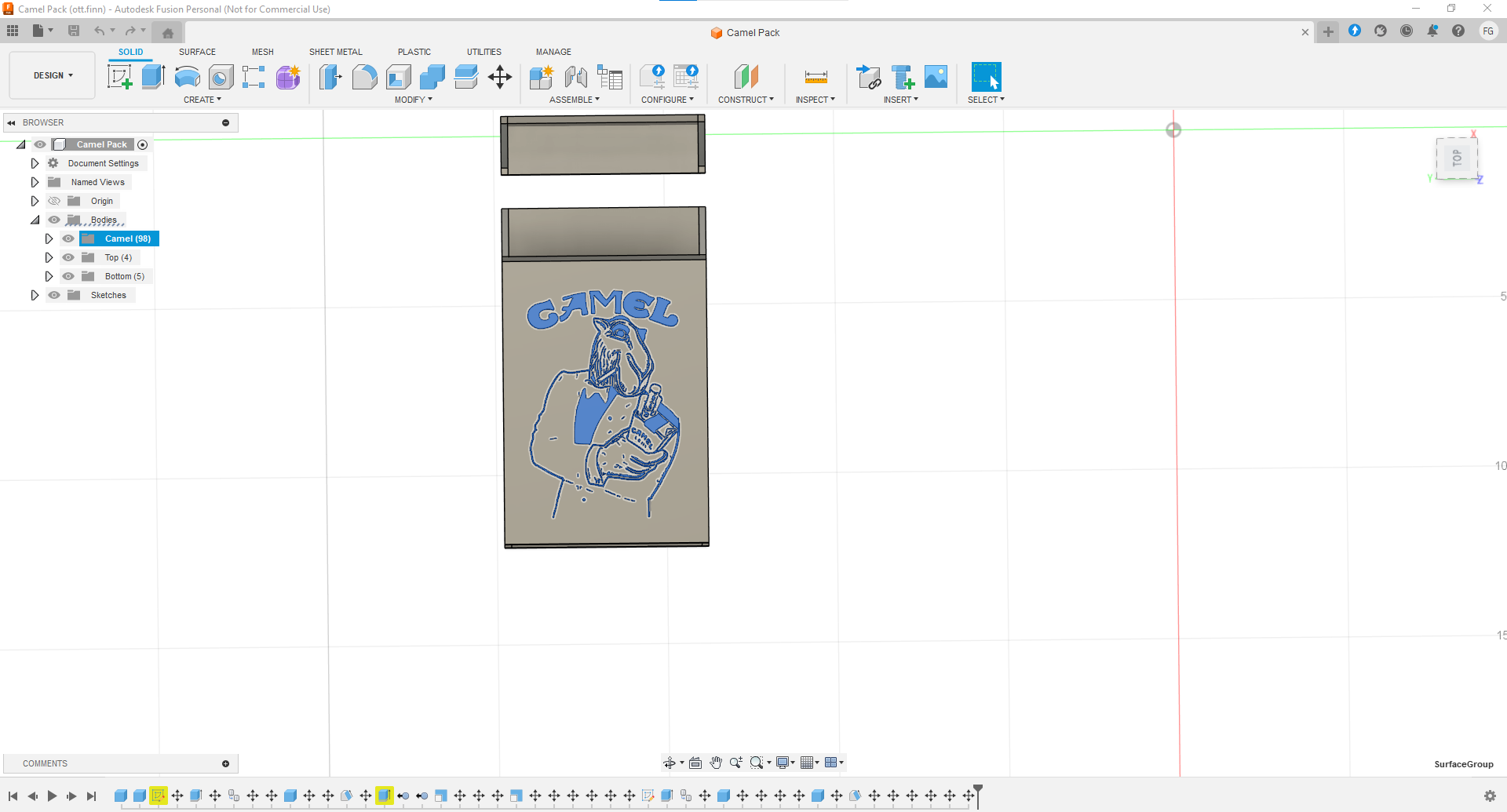Select the Joint tool icon
Image resolution: width=1507 pixels, height=812 pixels.
pos(576,77)
